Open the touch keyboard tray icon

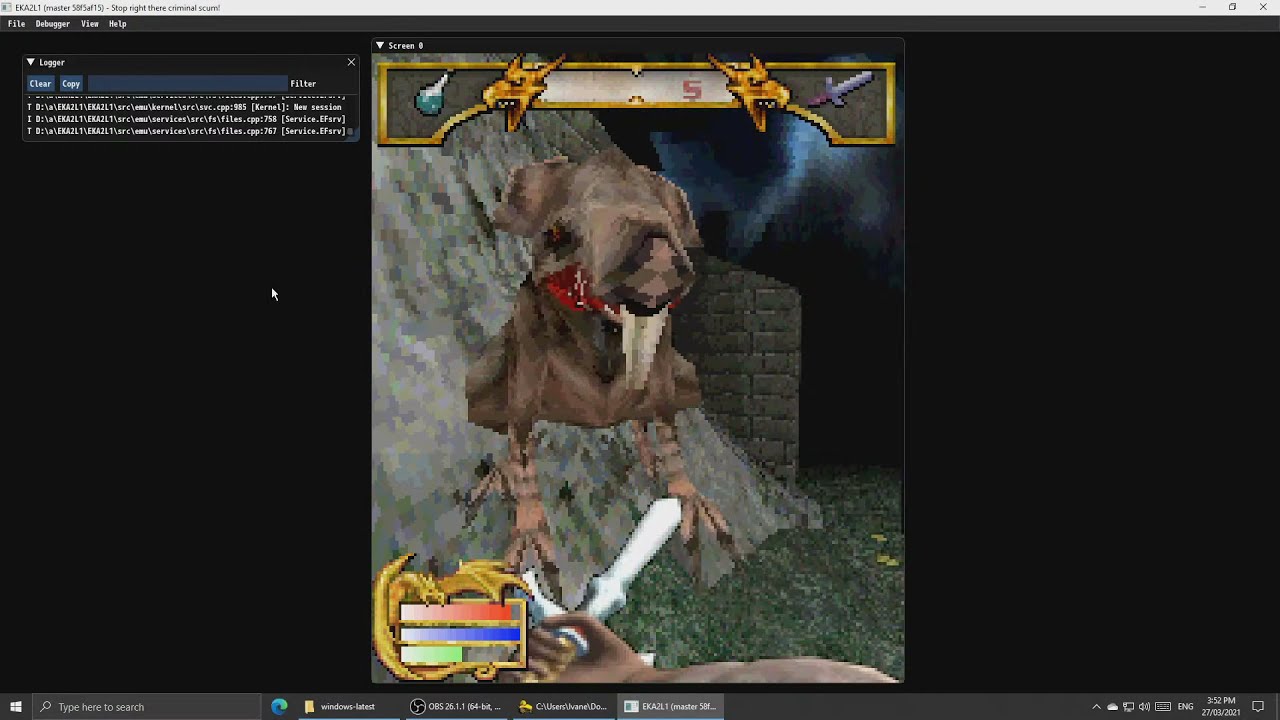tap(1163, 706)
